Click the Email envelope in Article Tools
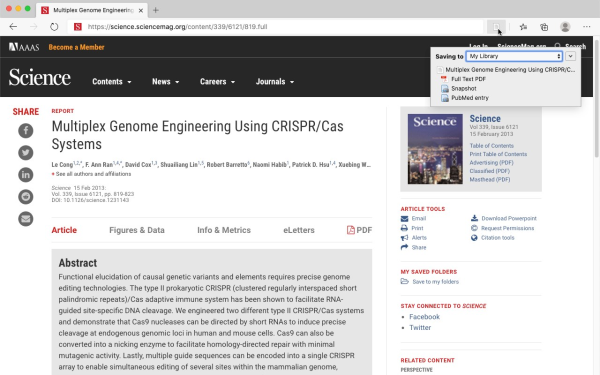The height and width of the screenshot is (375, 600). click(404, 219)
